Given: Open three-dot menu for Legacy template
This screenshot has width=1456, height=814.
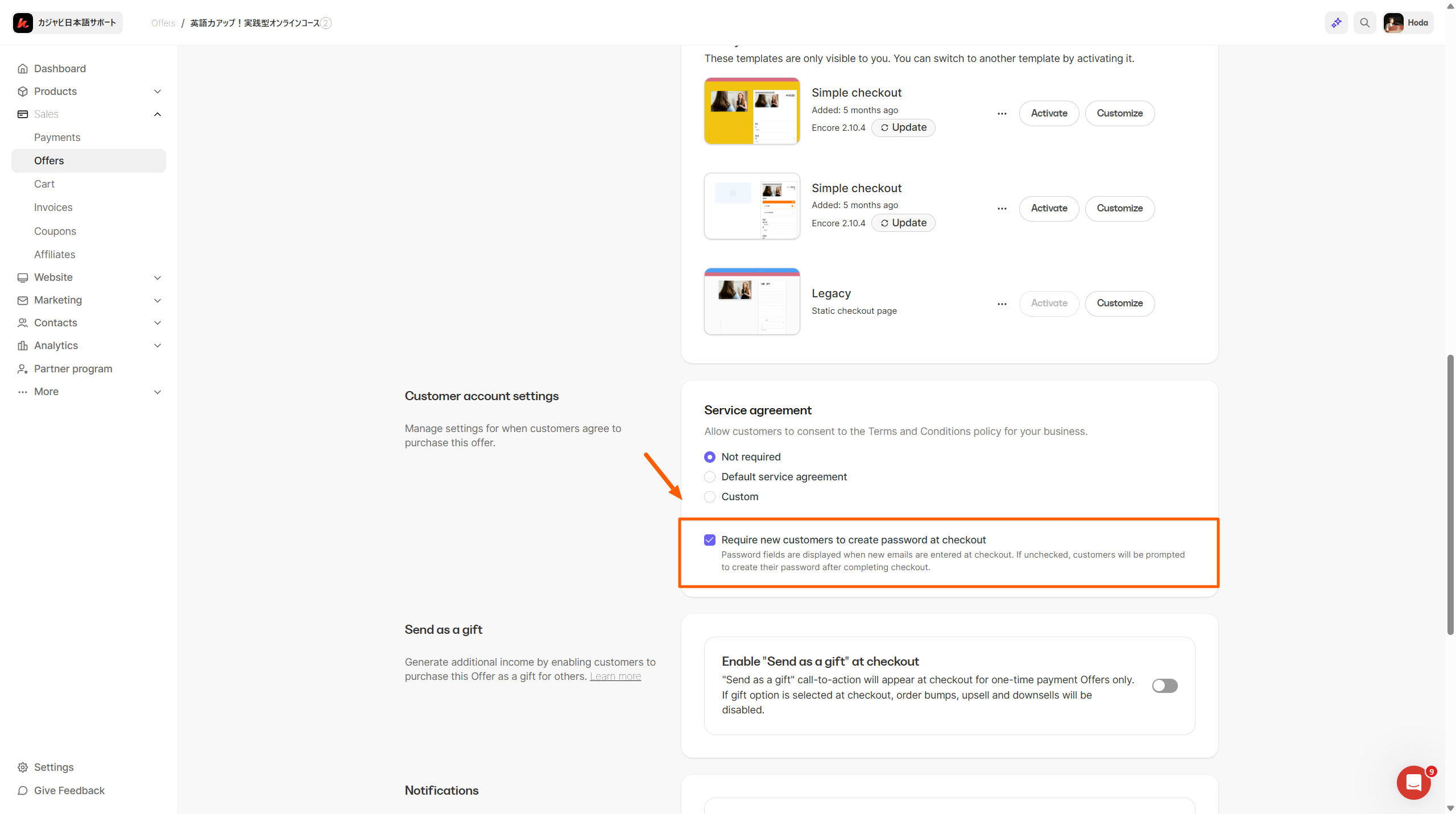Looking at the screenshot, I should click(1002, 304).
